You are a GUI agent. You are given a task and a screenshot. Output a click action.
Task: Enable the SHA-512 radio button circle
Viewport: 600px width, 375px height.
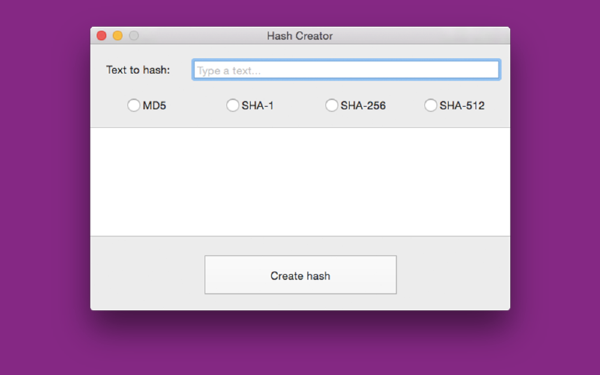click(x=430, y=105)
